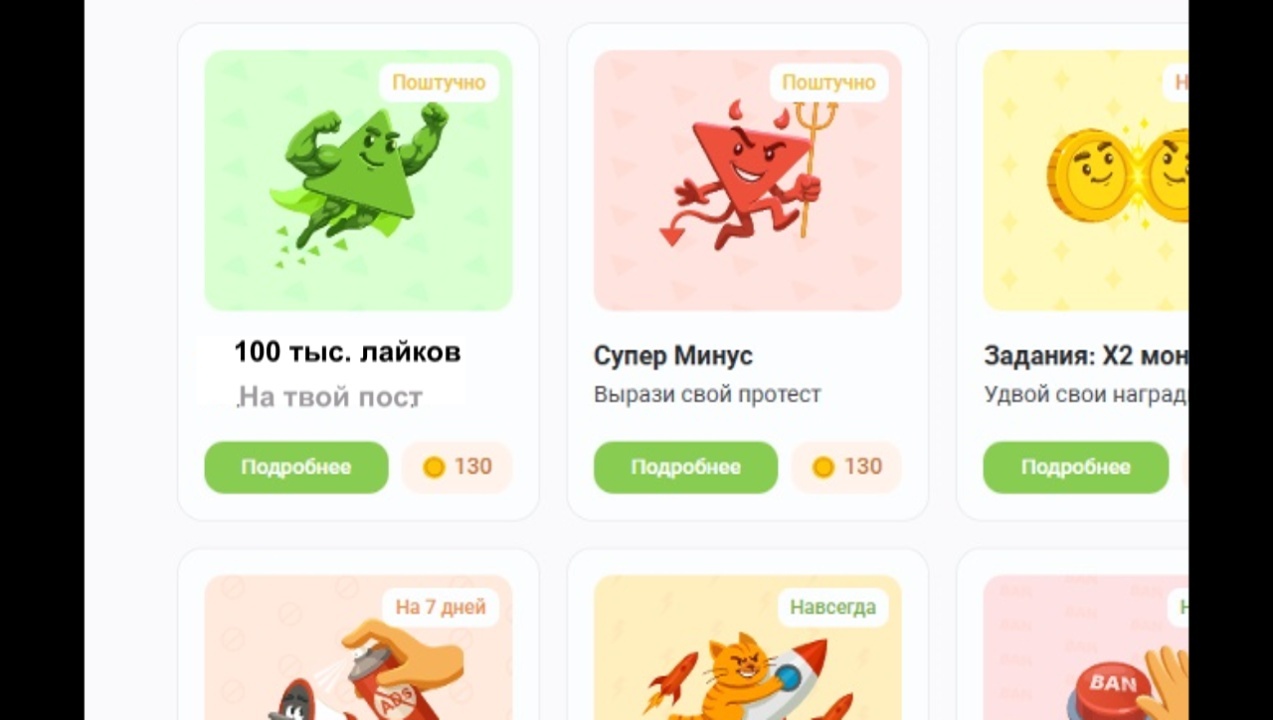The height and width of the screenshot is (720, 1273).
Task: Click the coin icon on first card price
Action: pyautogui.click(x=434, y=467)
